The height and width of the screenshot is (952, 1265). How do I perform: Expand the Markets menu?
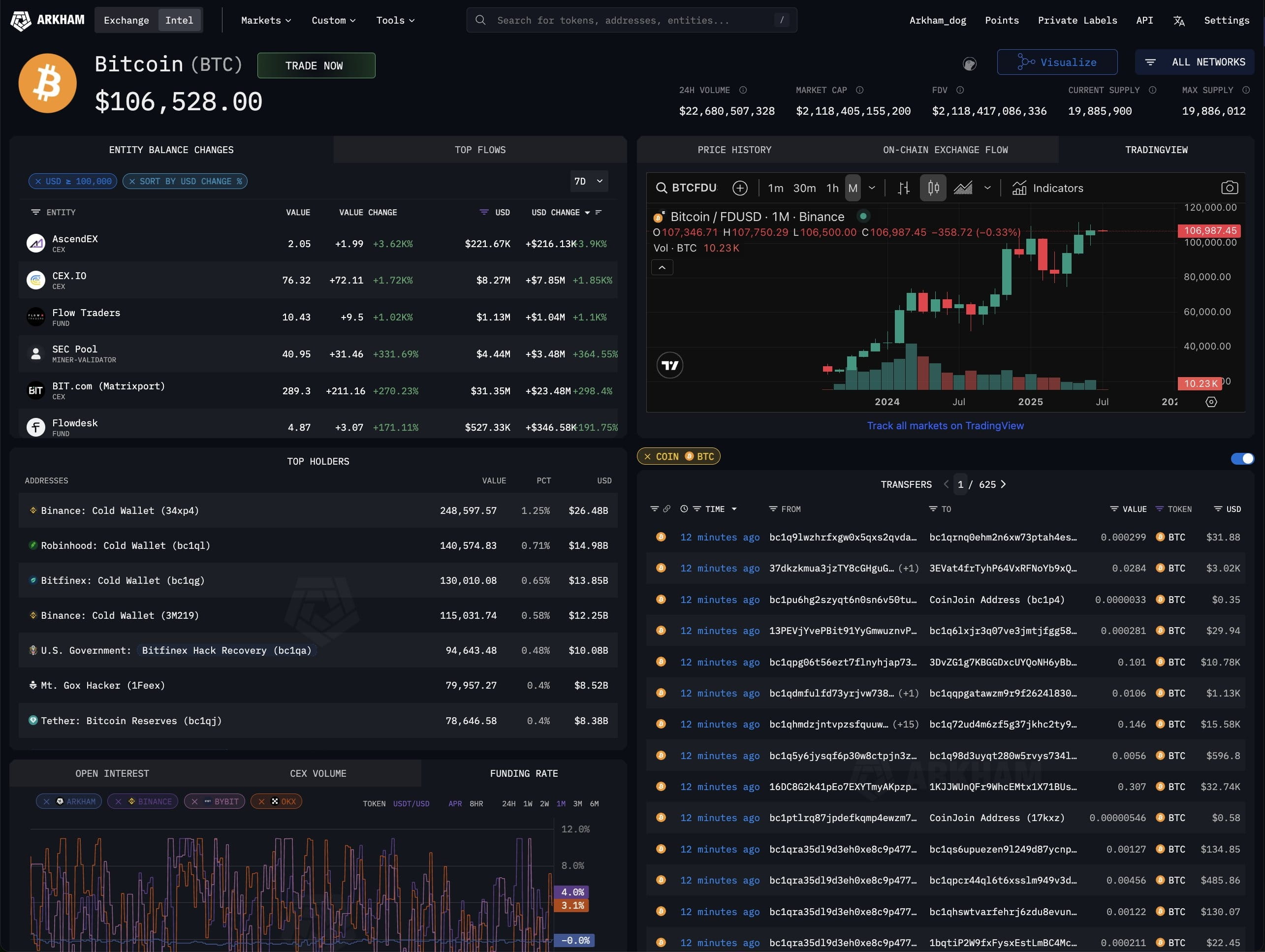tap(266, 21)
